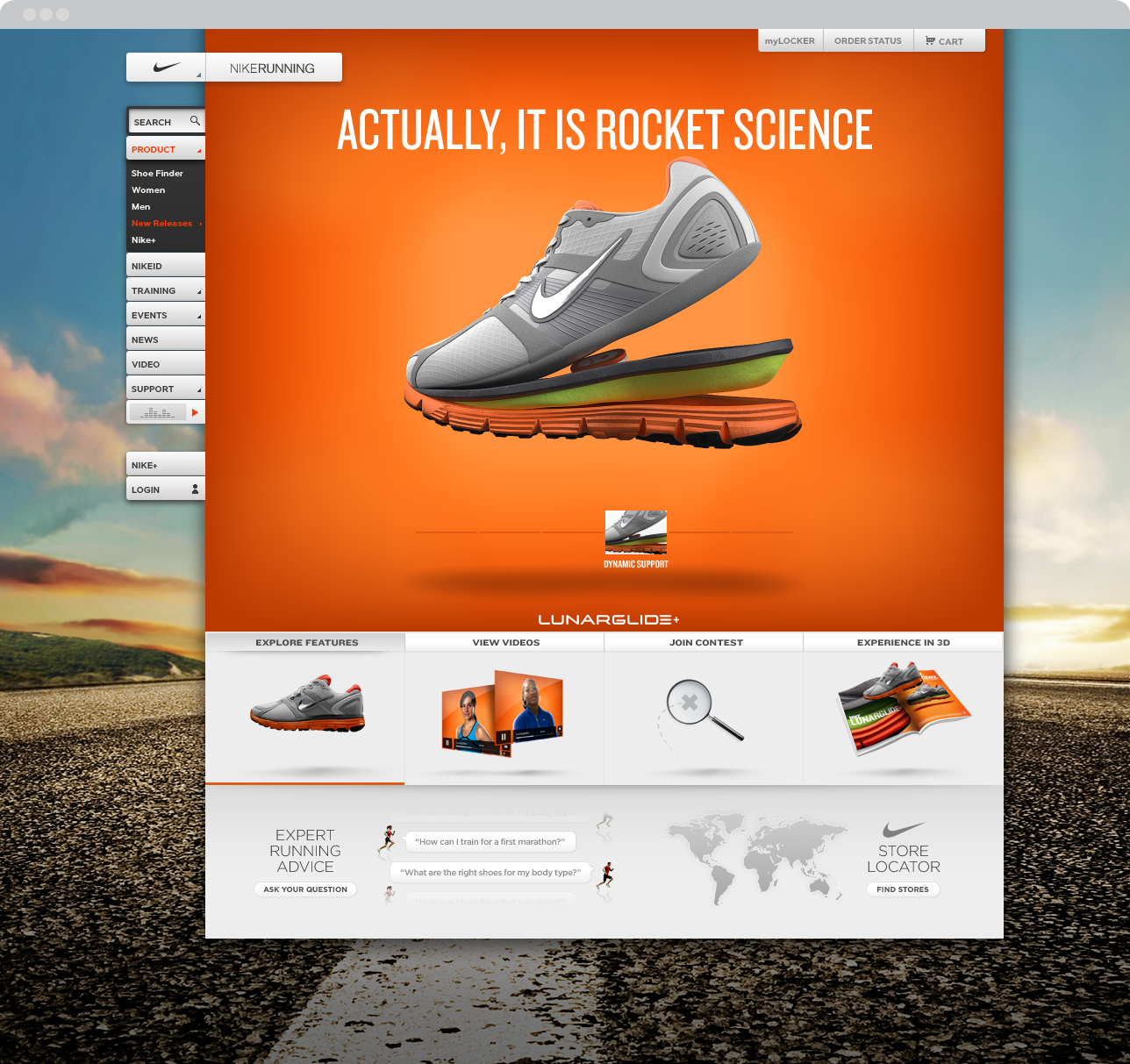Open the VIDEO section
This screenshot has width=1130, height=1064.
pos(166,364)
